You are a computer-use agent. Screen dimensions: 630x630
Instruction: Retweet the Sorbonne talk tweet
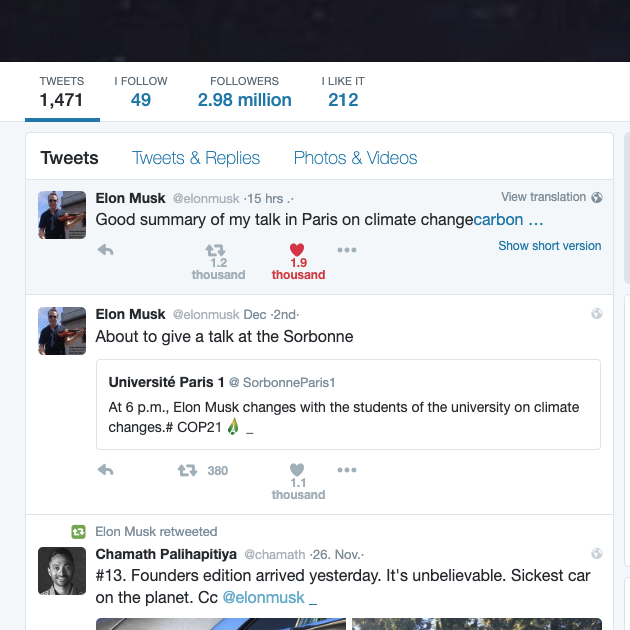tap(187, 470)
